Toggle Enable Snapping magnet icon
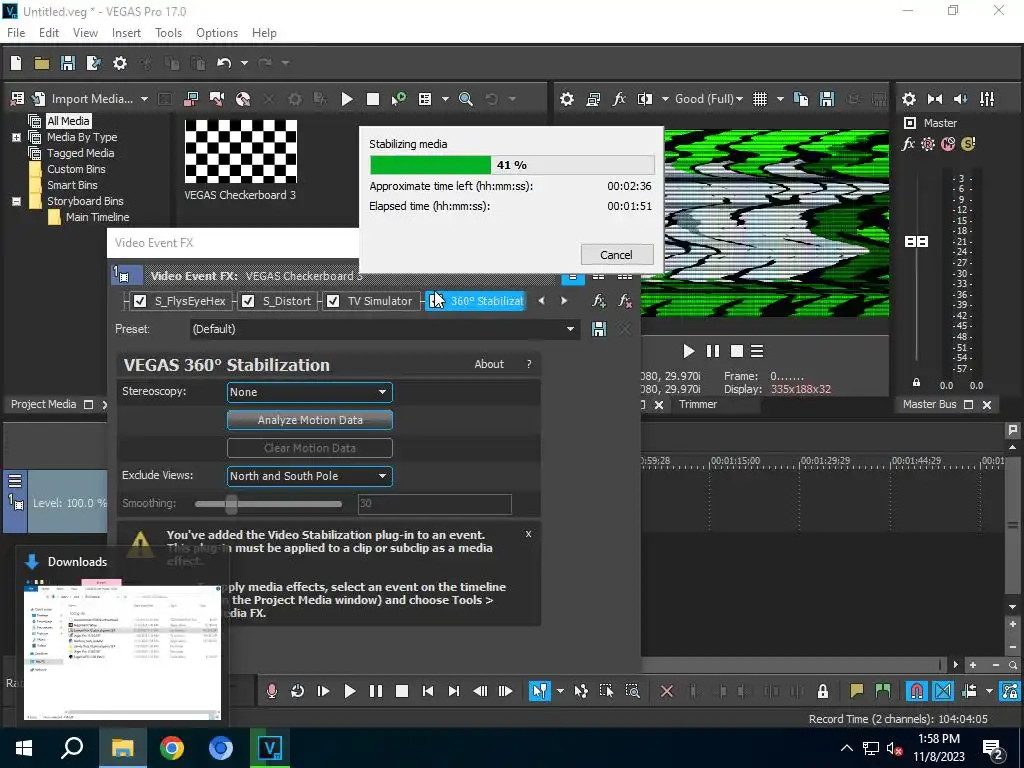 coord(917,691)
